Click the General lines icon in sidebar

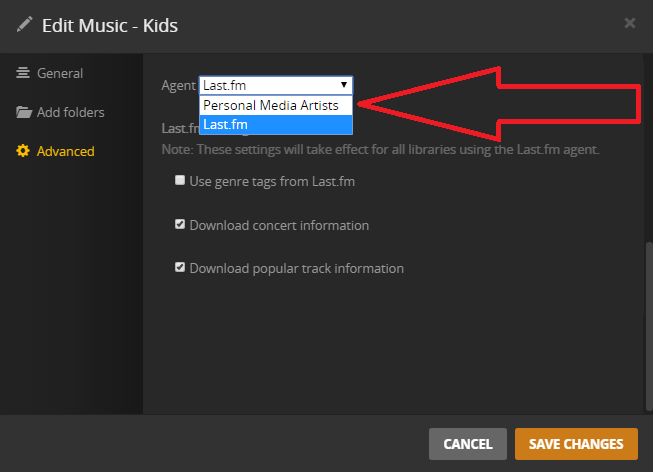(x=23, y=73)
